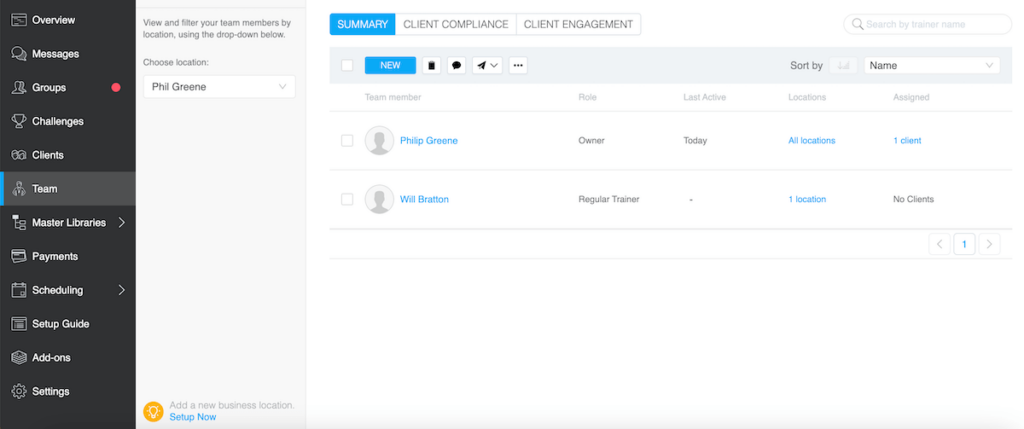Check the box for Philip Greene
Image resolution: width=1024 pixels, height=429 pixels.
[347, 141]
